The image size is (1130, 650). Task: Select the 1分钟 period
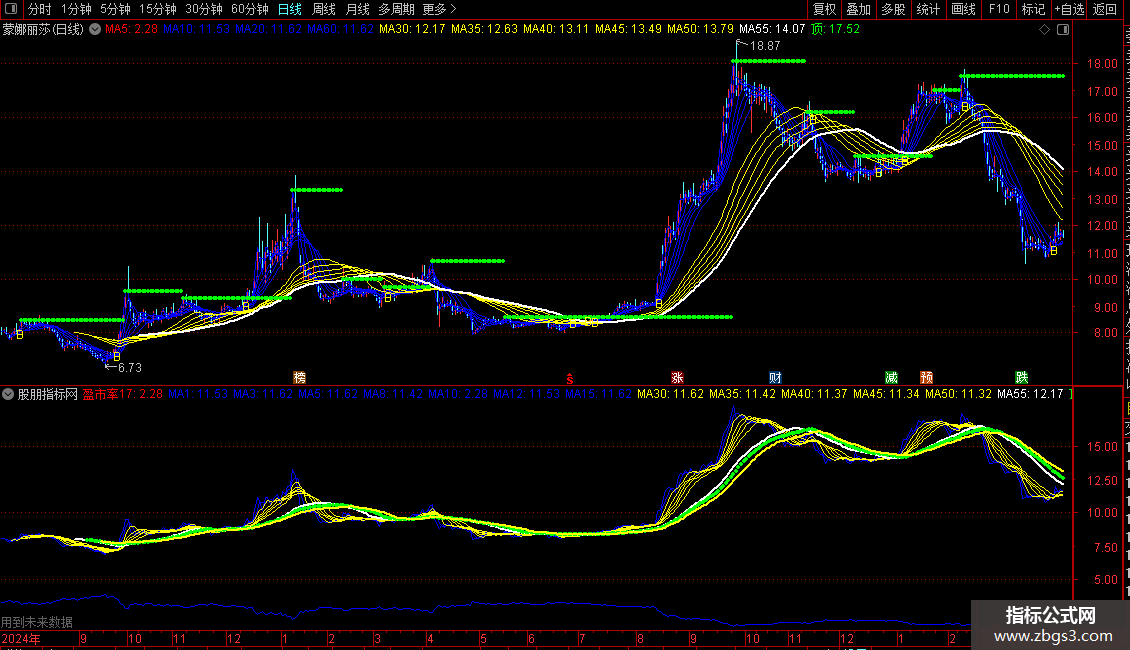point(76,9)
